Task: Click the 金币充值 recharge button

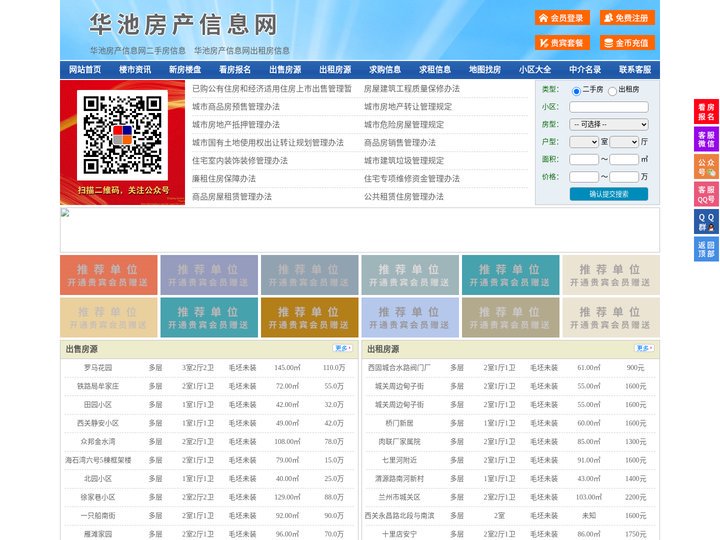Action: pyautogui.click(x=627, y=43)
